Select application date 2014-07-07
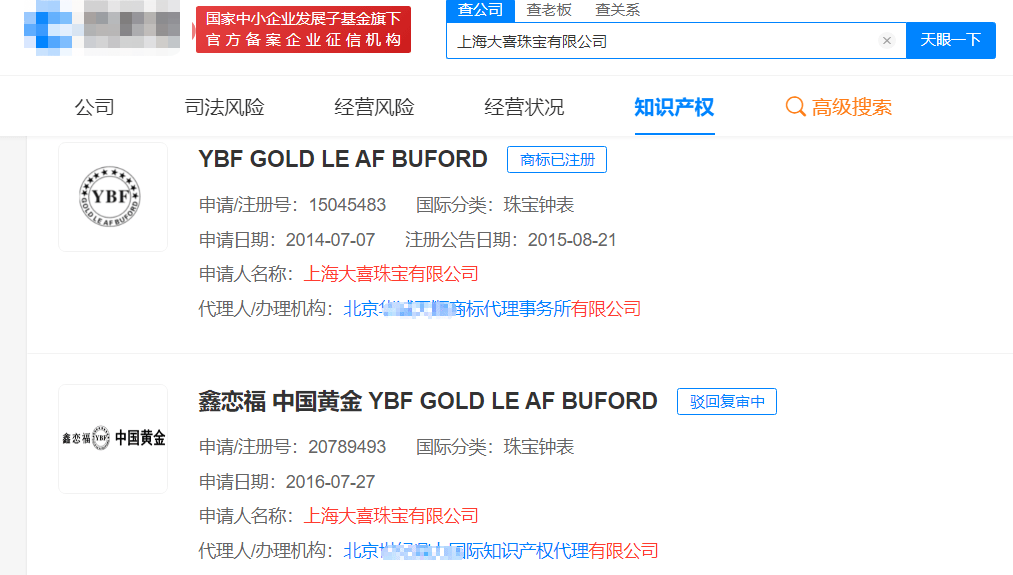The width and height of the screenshot is (1013, 575). point(330,240)
